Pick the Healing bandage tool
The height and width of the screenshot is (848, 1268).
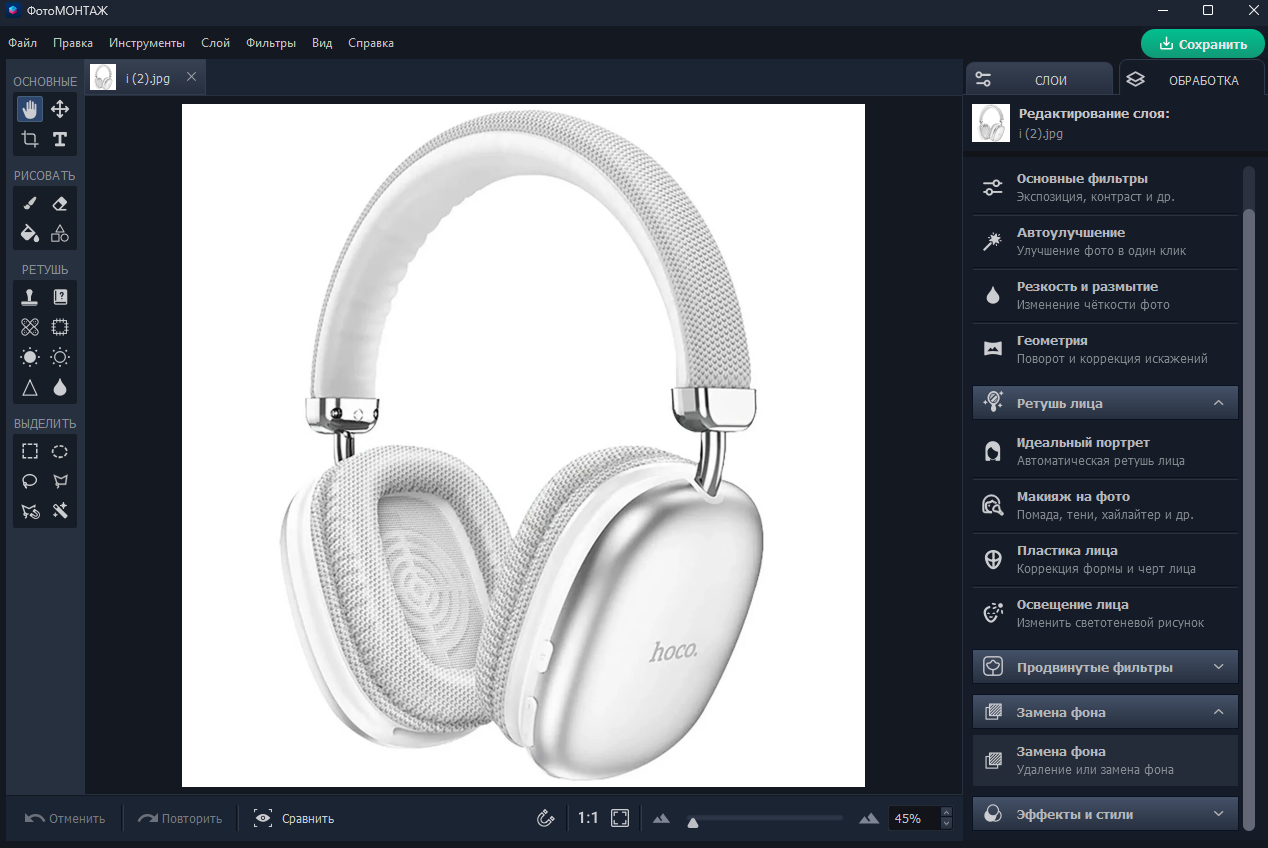[30, 327]
